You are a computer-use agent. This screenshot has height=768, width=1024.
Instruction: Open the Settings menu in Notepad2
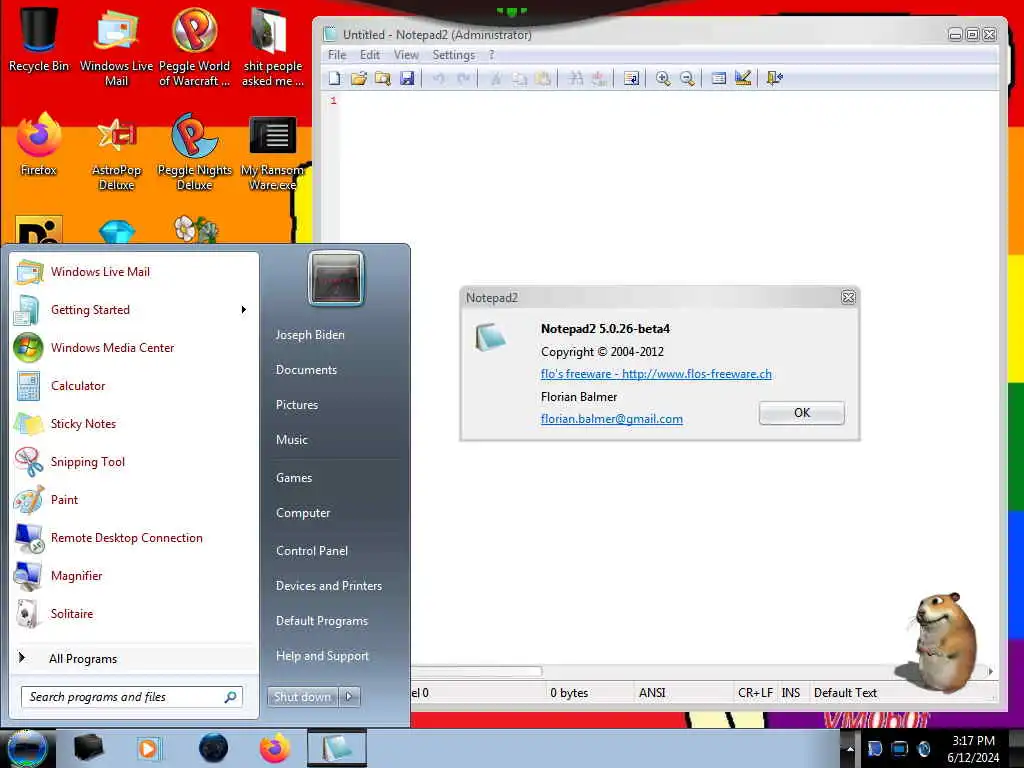(453, 55)
